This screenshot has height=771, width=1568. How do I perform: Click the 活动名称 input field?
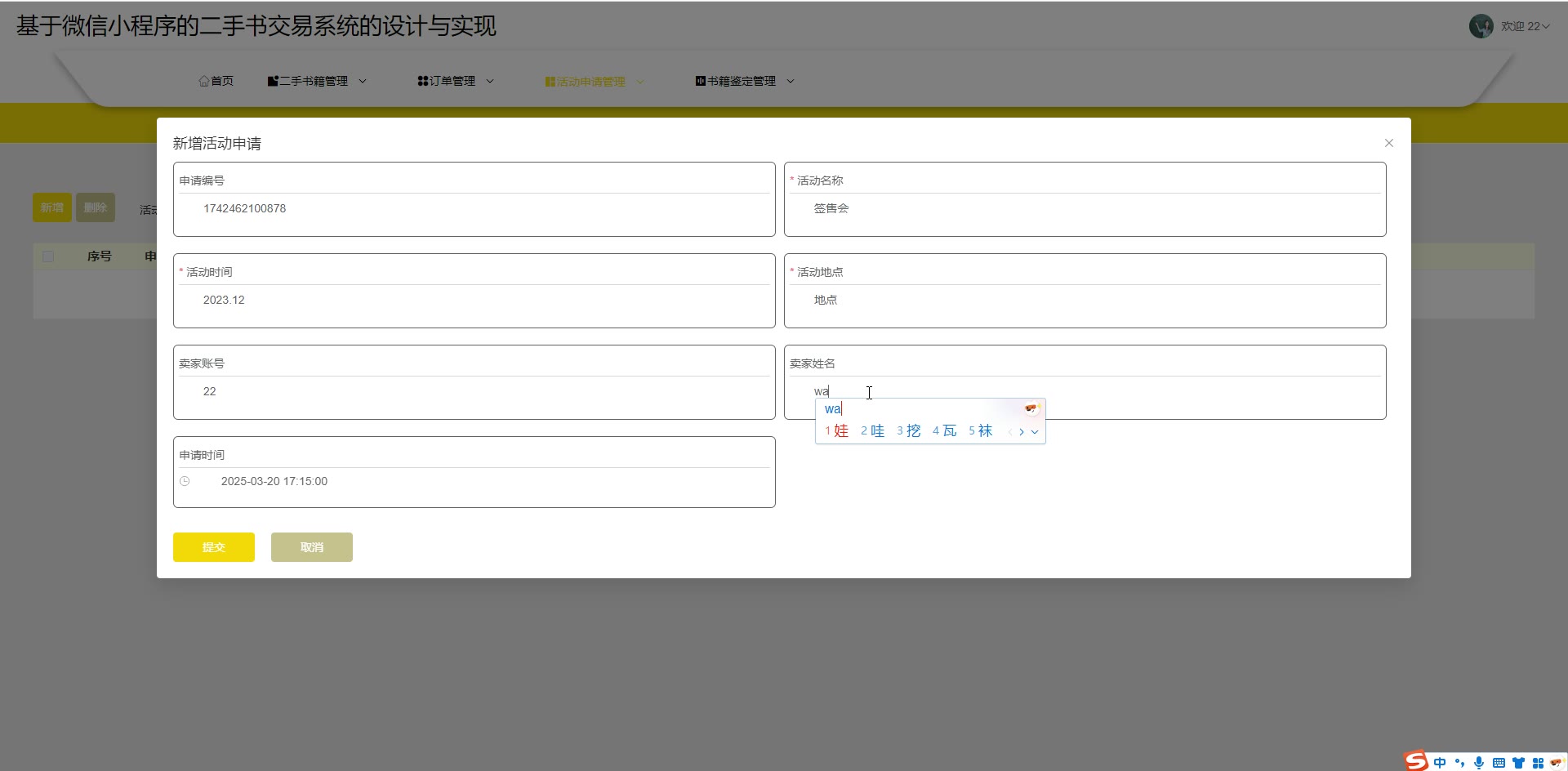pyautogui.click(x=1085, y=209)
